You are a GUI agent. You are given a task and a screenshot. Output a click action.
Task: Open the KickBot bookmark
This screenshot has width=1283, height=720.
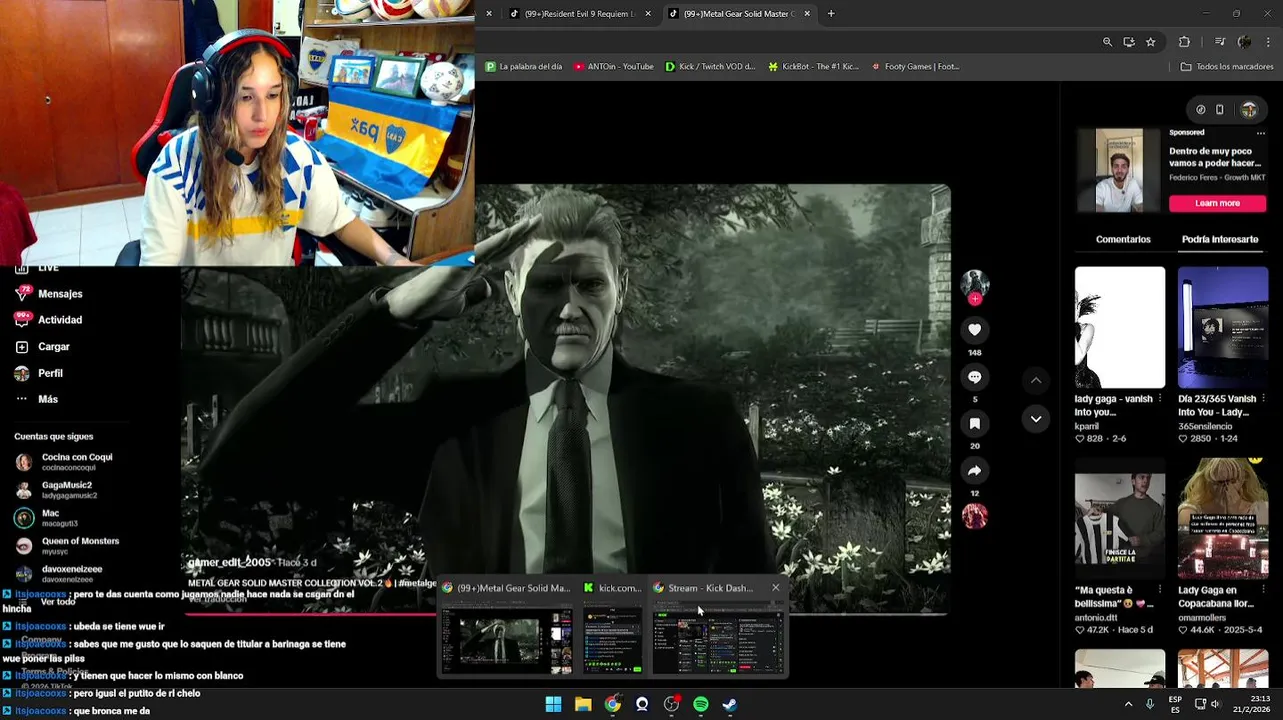[x=813, y=67]
